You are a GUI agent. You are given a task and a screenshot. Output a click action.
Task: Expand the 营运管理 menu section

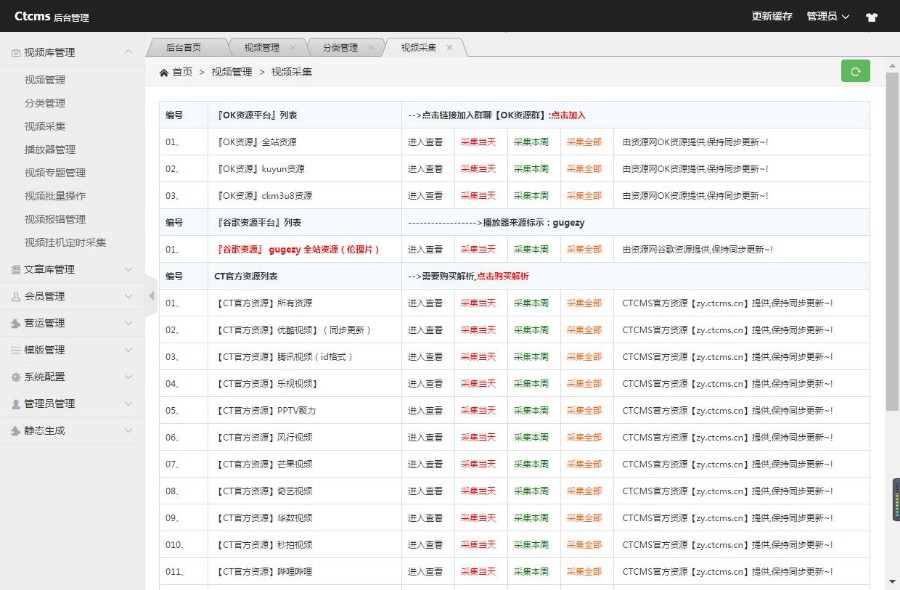coord(129,323)
